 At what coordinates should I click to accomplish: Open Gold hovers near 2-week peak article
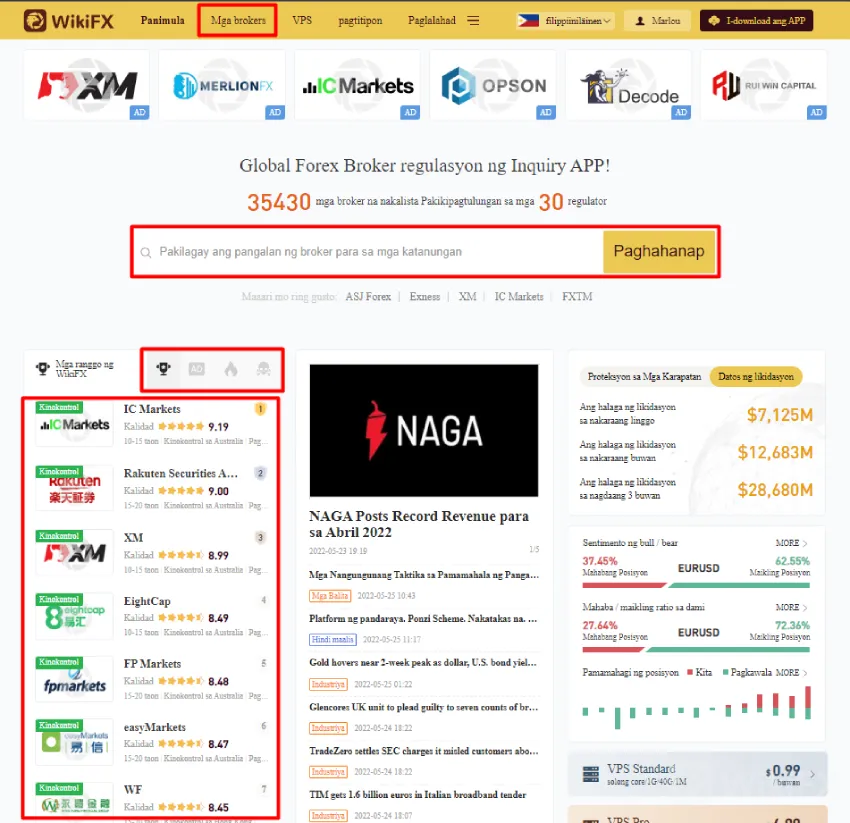(x=423, y=663)
